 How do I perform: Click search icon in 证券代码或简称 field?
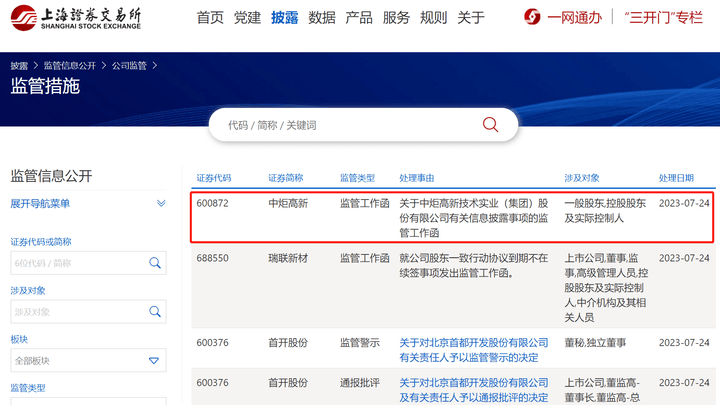pos(155,263)
